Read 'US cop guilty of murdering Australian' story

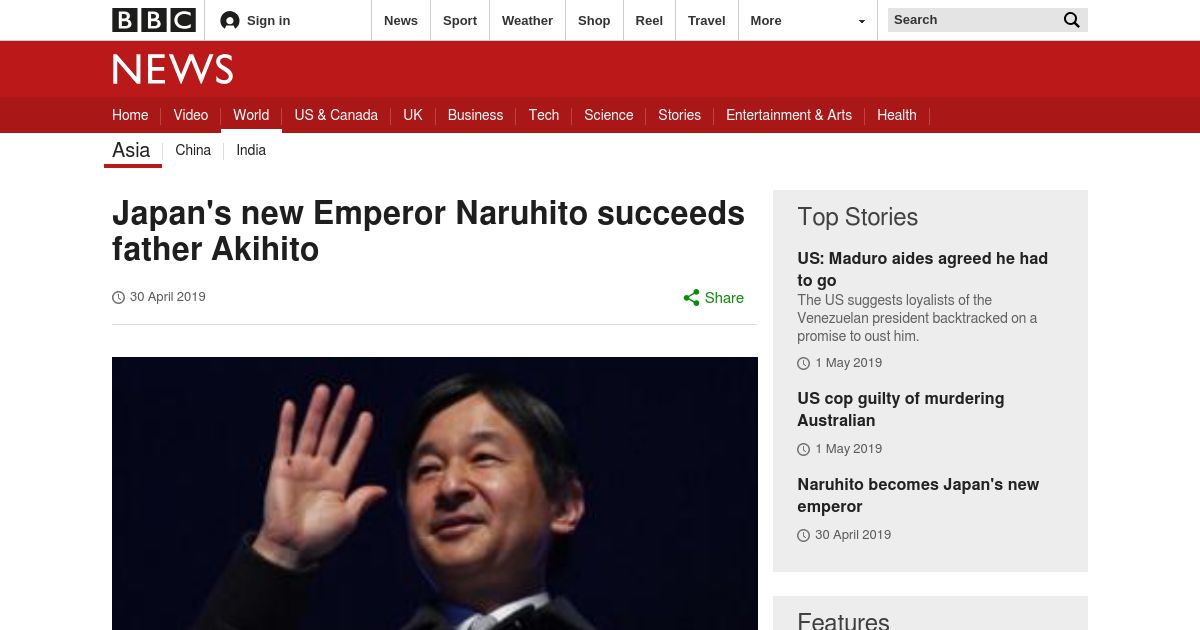[x=901, y=409]
